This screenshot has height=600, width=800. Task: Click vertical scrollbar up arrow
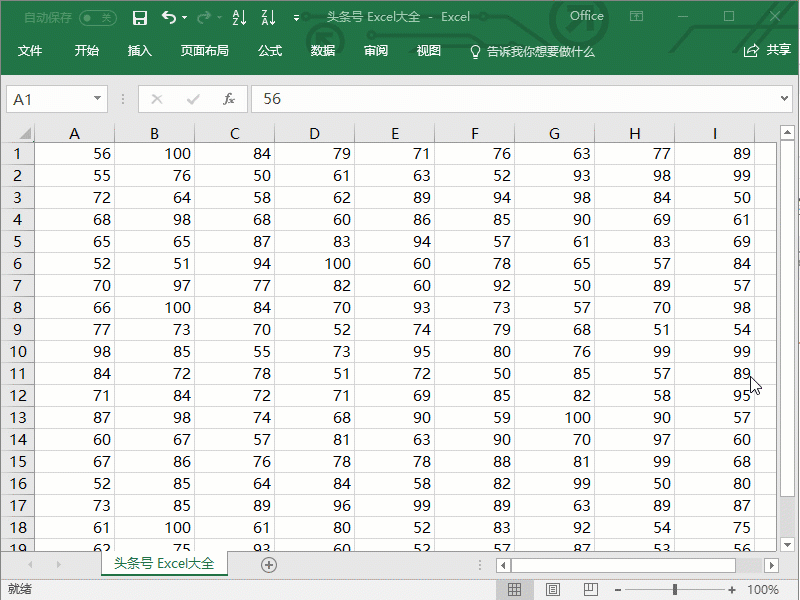[x=787, y=133]
